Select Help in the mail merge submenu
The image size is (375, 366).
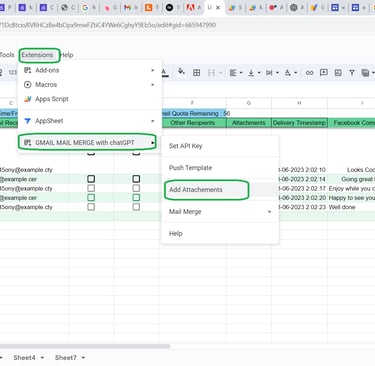220,234
